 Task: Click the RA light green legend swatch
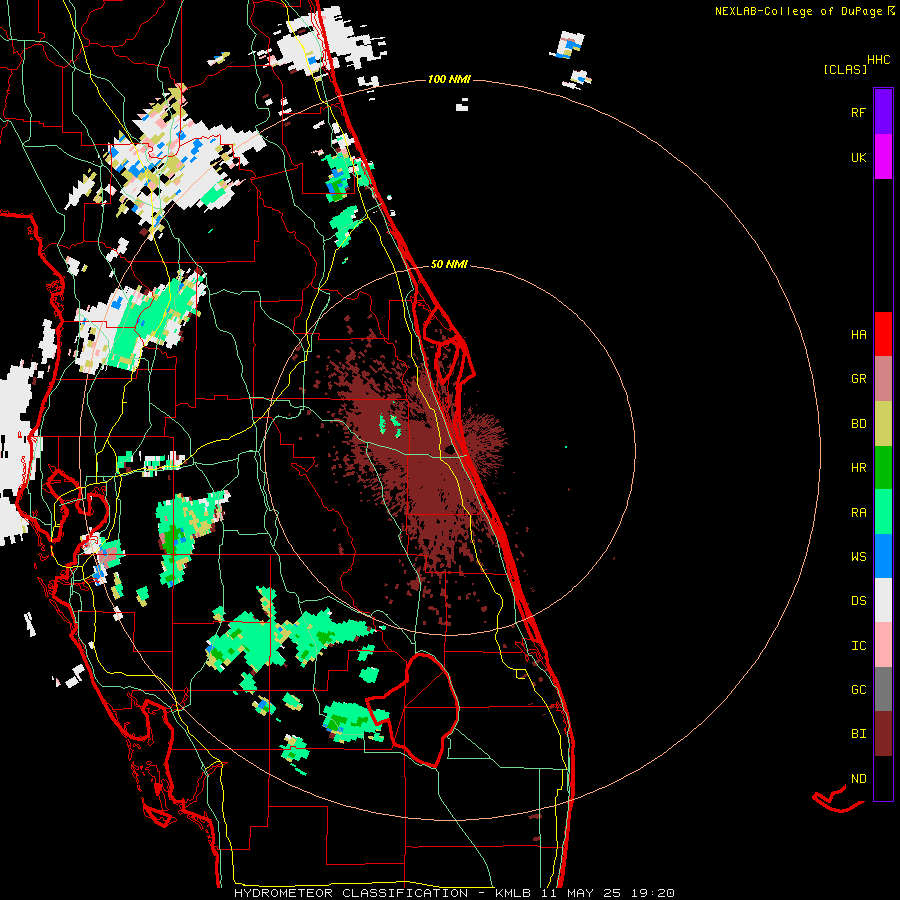883,512
